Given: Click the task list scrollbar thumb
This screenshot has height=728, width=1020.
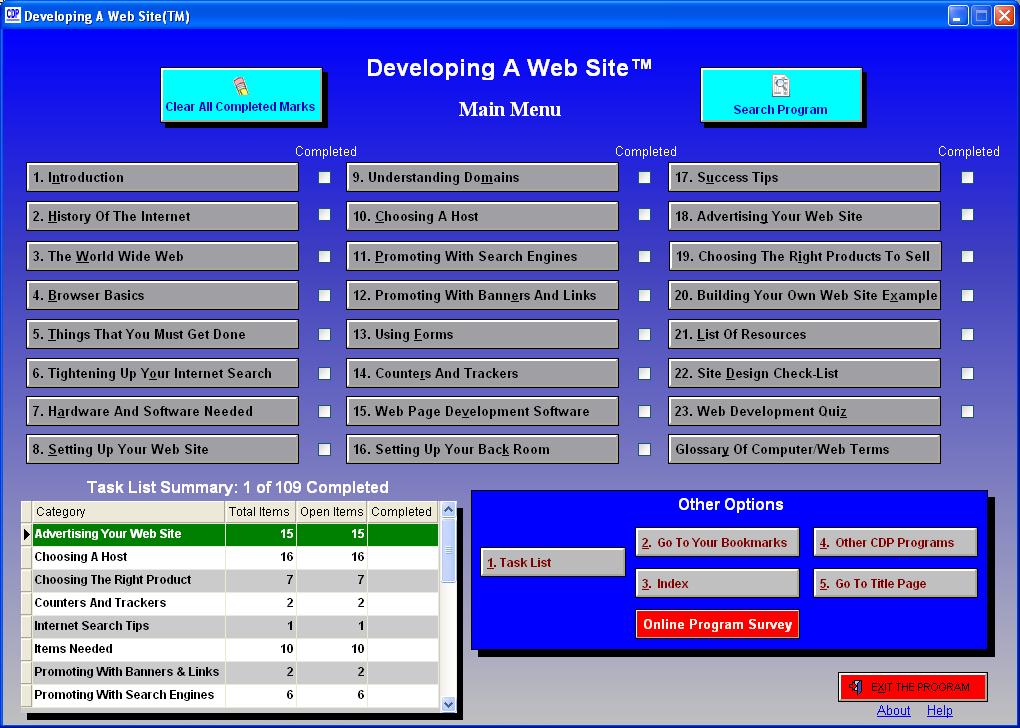Looking at the screenshot, I should (x=448, y=550).
